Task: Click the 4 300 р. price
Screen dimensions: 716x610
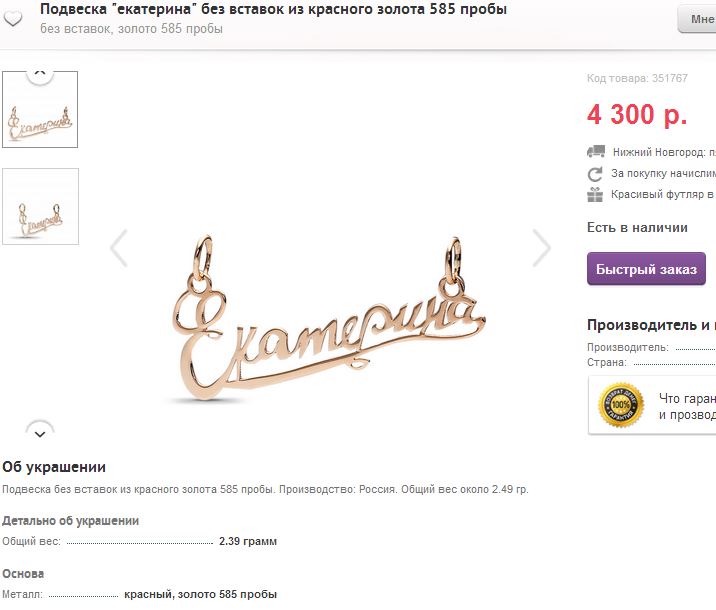Action: point(637,115)
